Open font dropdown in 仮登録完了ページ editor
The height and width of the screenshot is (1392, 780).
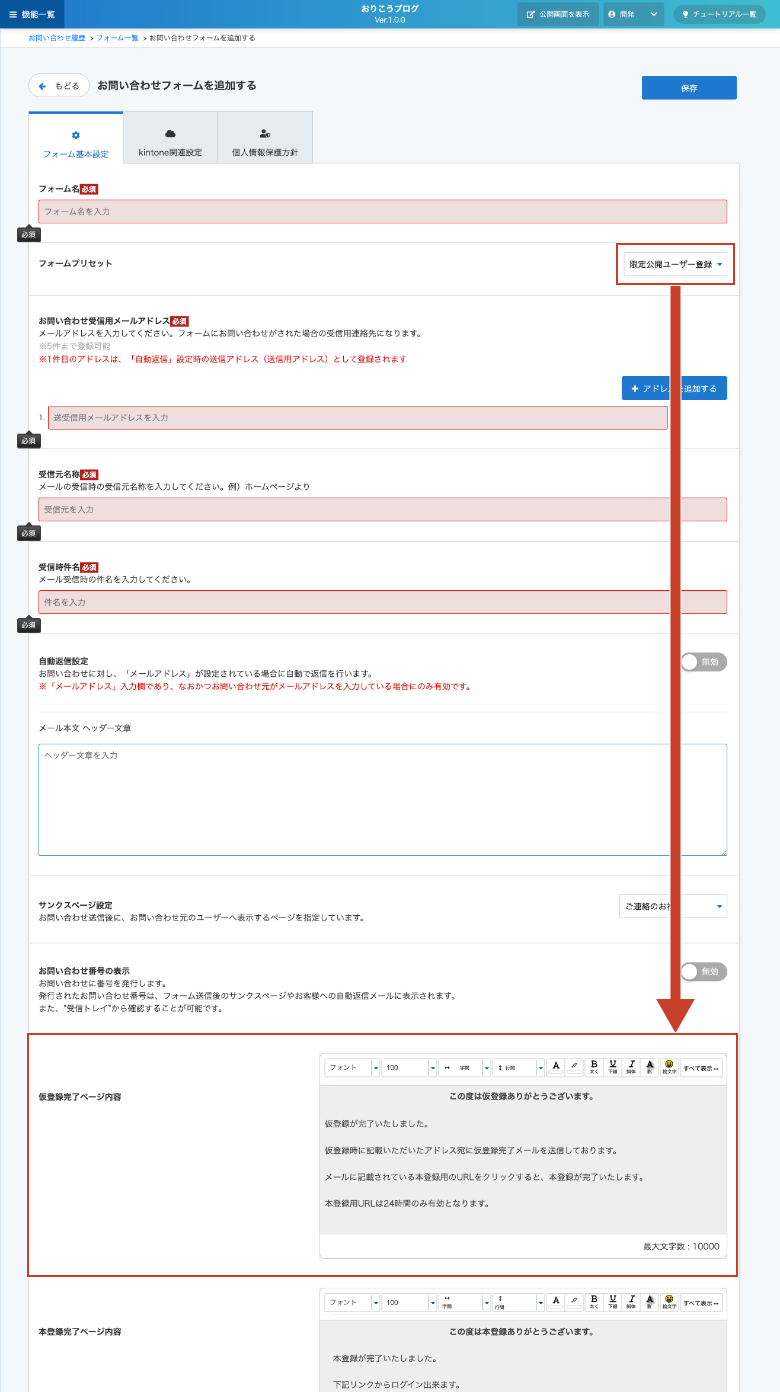tap(352, 1068)
